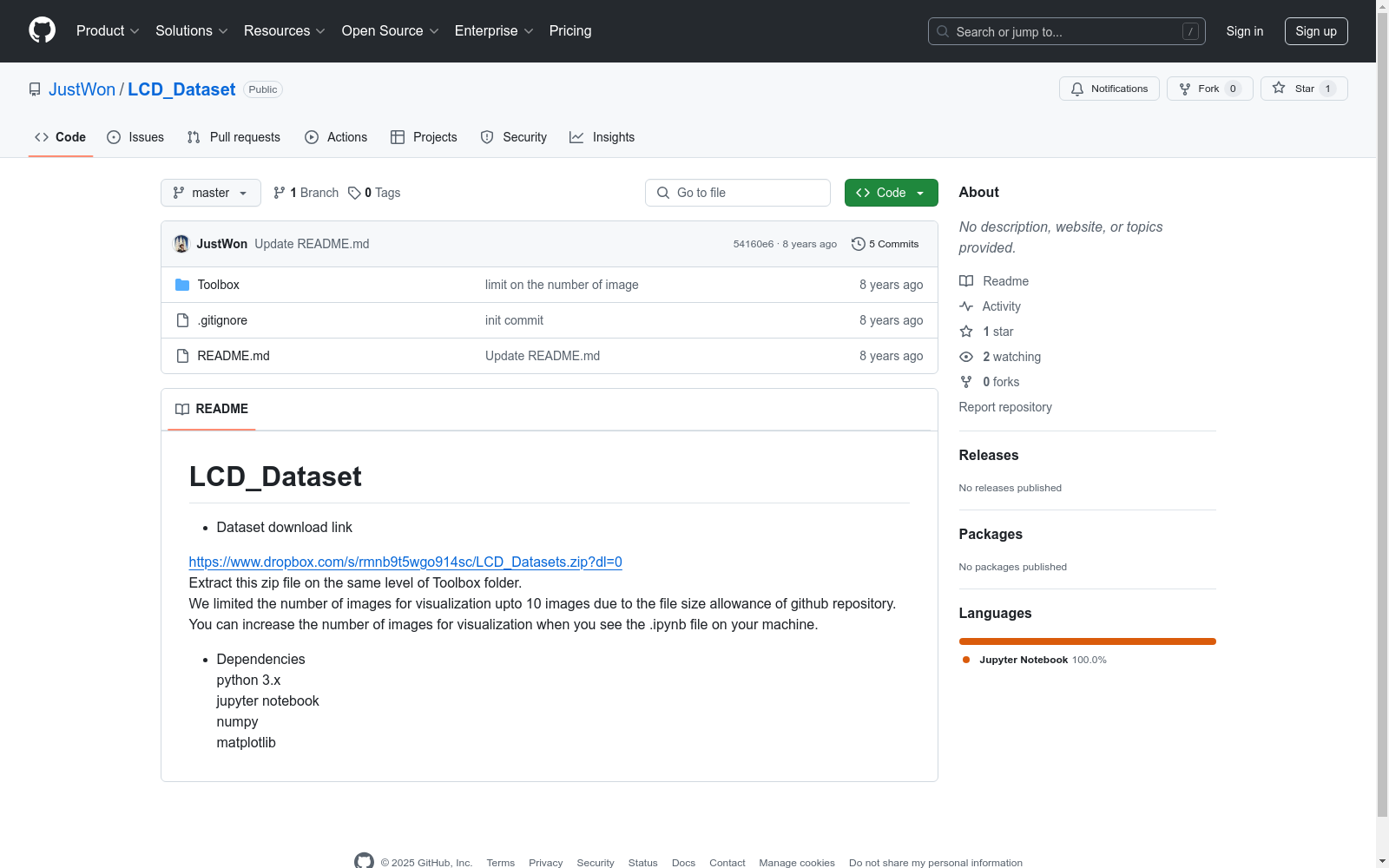Click the book icon beside Readme in About
Viewport: 1389px width, 868px height.
[x=966, y=281]
